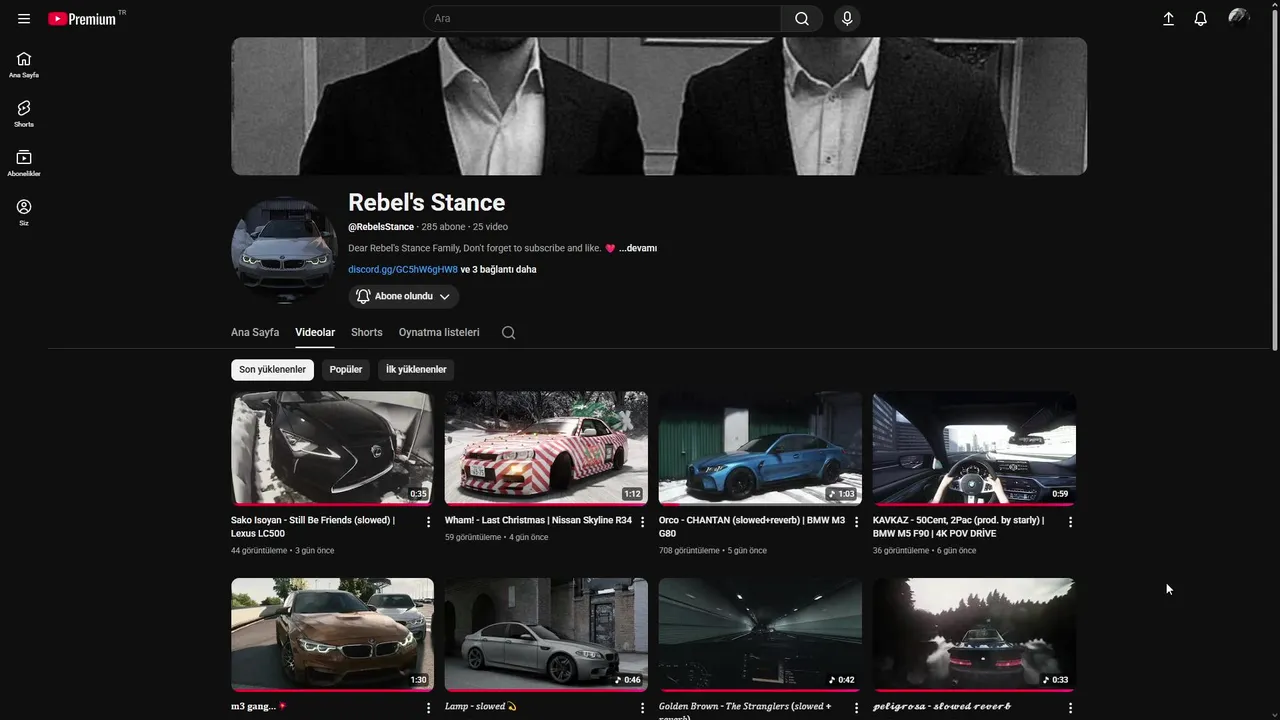Open the m3 gang... video title
1280x720 pixels.
coord(259,707)
